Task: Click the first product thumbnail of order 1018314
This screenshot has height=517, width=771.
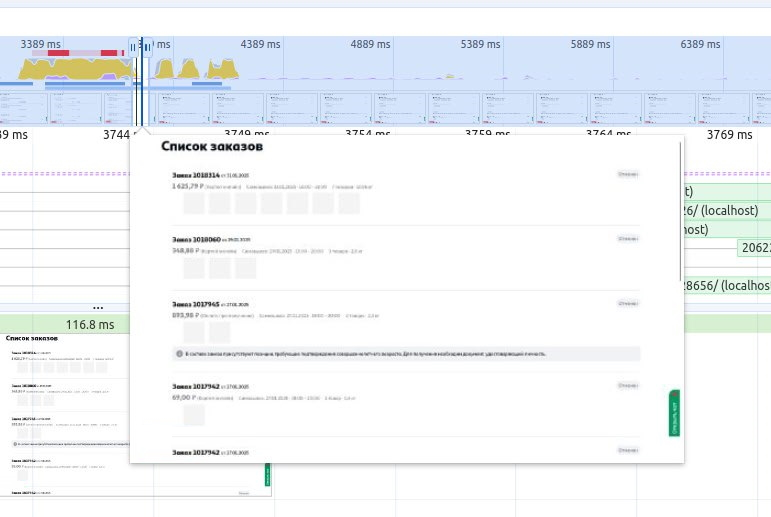Action: pos(194,204)
